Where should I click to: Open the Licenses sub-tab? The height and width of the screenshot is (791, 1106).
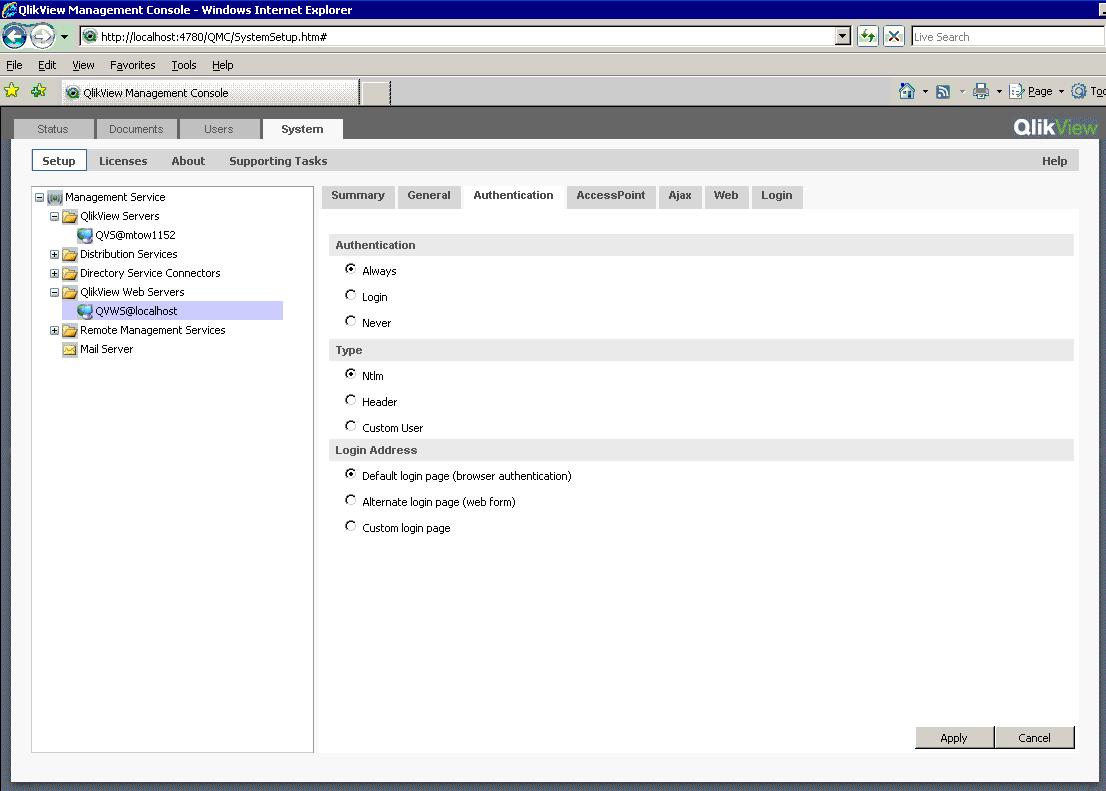123,161
